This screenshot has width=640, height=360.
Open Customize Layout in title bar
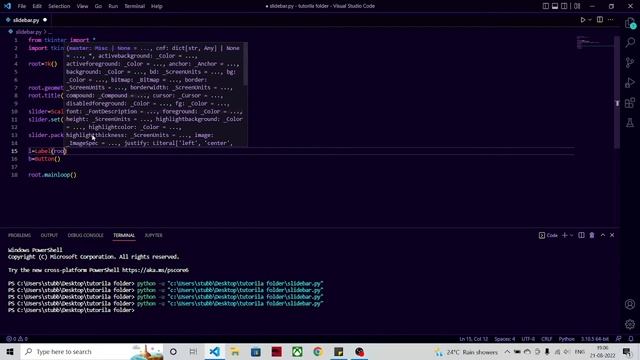pyautogui.click(x=577, y=6)
